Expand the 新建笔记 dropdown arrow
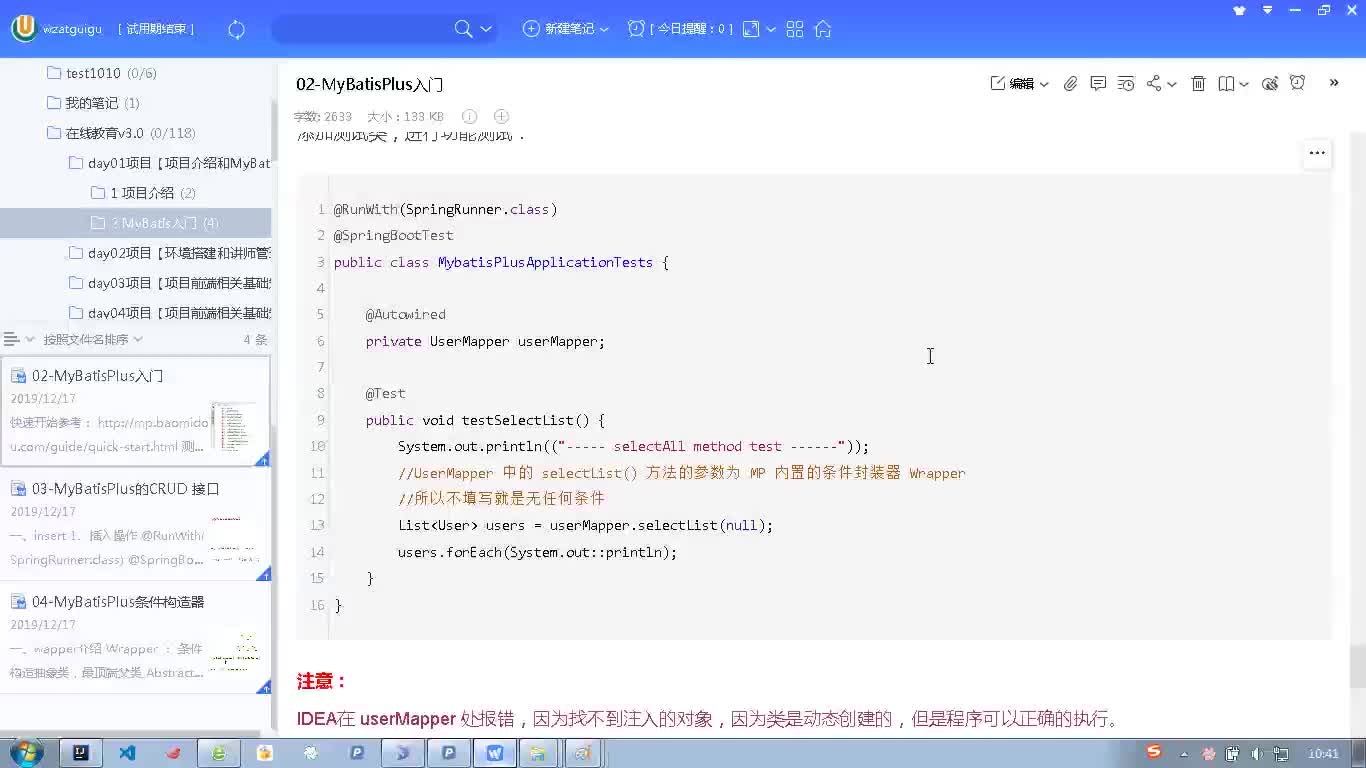The width and height of the screenshot is (1366, 768). tap(604, 30)
